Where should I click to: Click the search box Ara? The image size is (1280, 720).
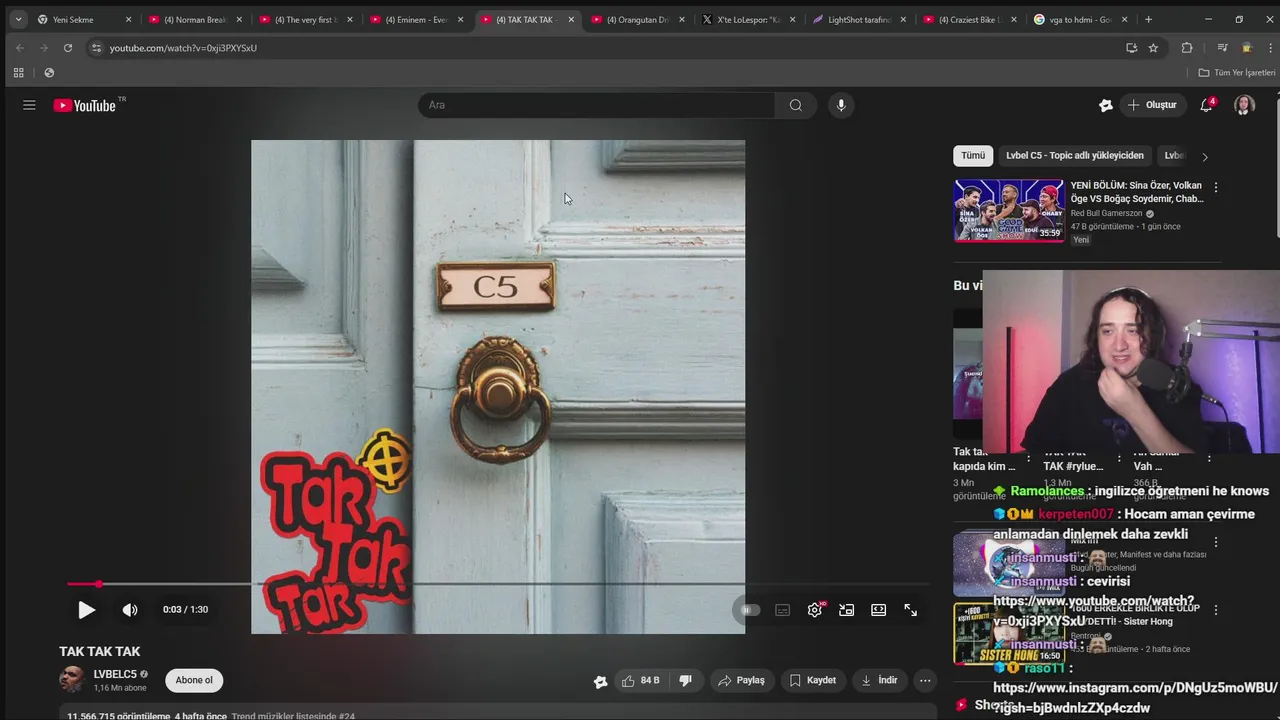597,105
